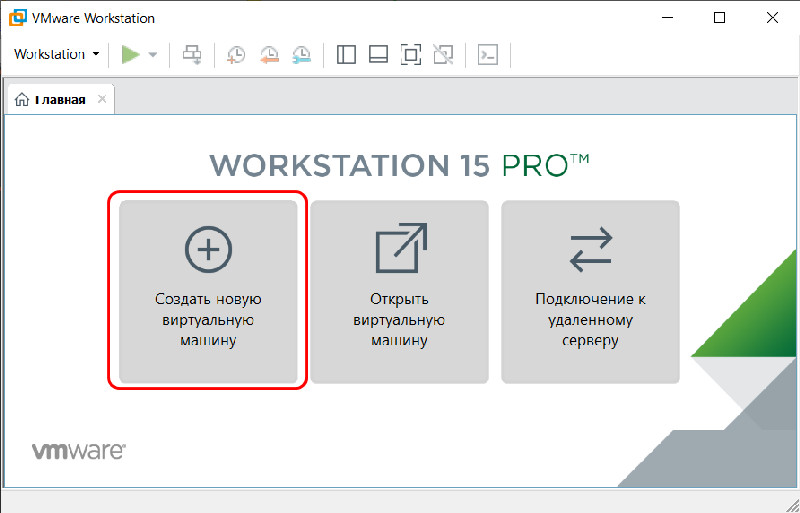800x513 pixels.
Task: Take a snapshot of the virtual machine
Action: (236, 55)
